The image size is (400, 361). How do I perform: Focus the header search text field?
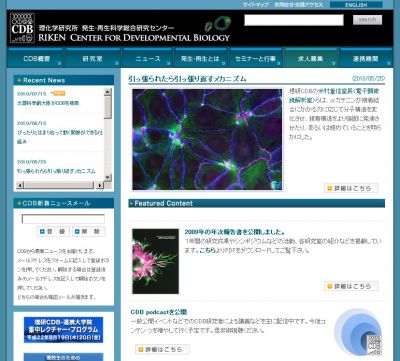click(294, 20)
